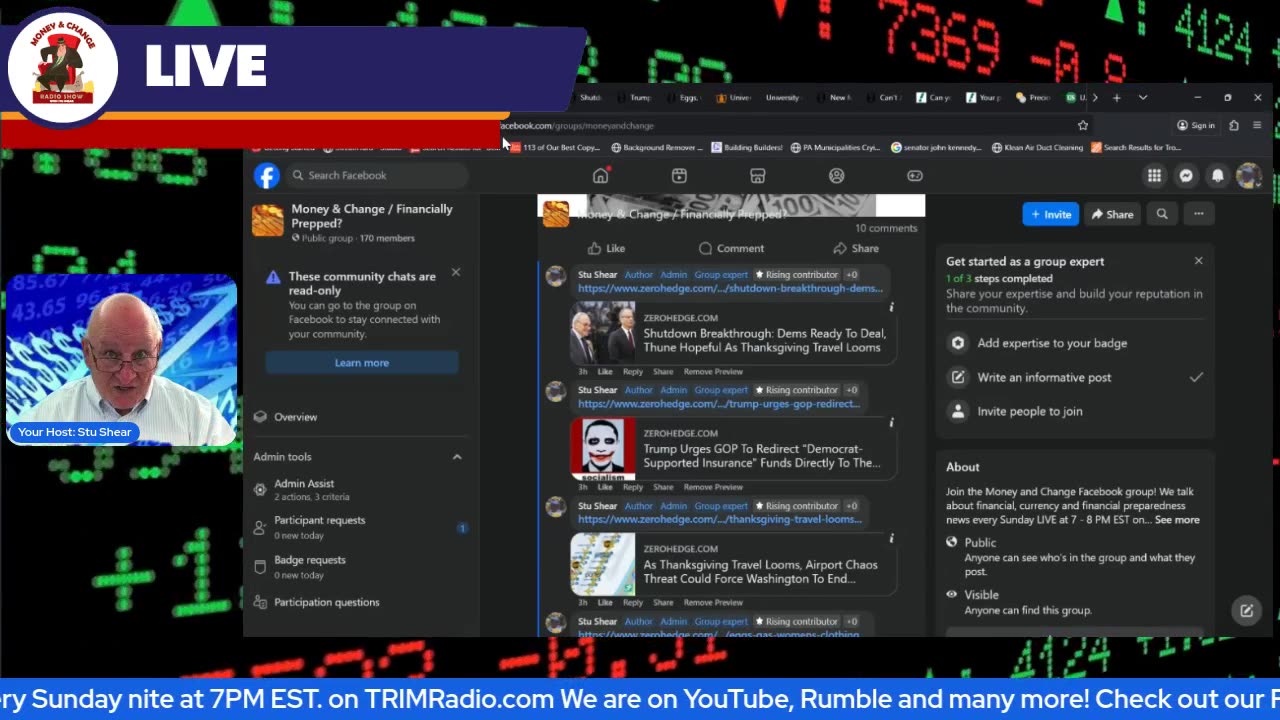The height and width of the screenshot is (720, 1280).
Task: Click the Search Facebook field
Action: pyautogui.click(x=375, y=176)
